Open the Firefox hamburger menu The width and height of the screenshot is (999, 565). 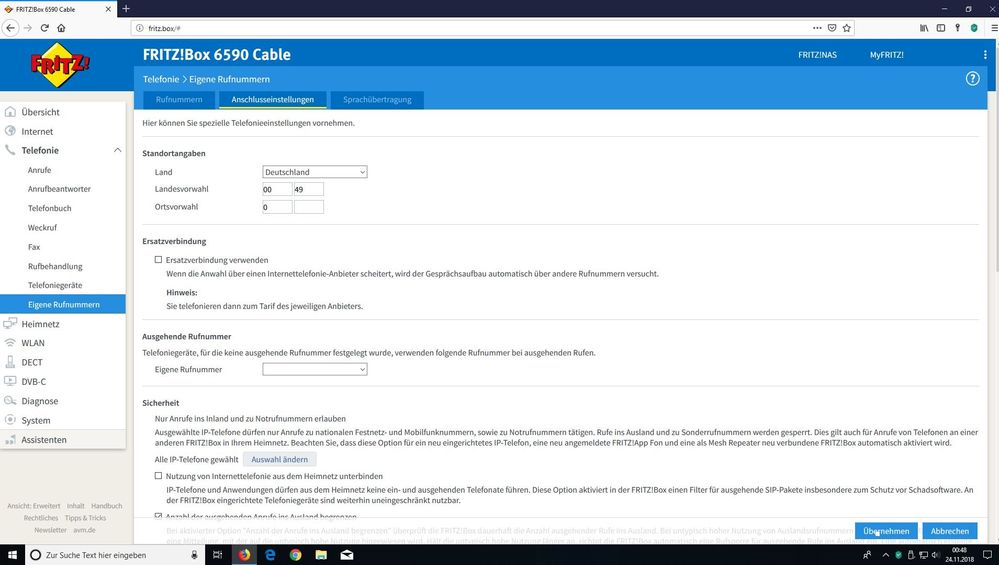coord(994,28)
